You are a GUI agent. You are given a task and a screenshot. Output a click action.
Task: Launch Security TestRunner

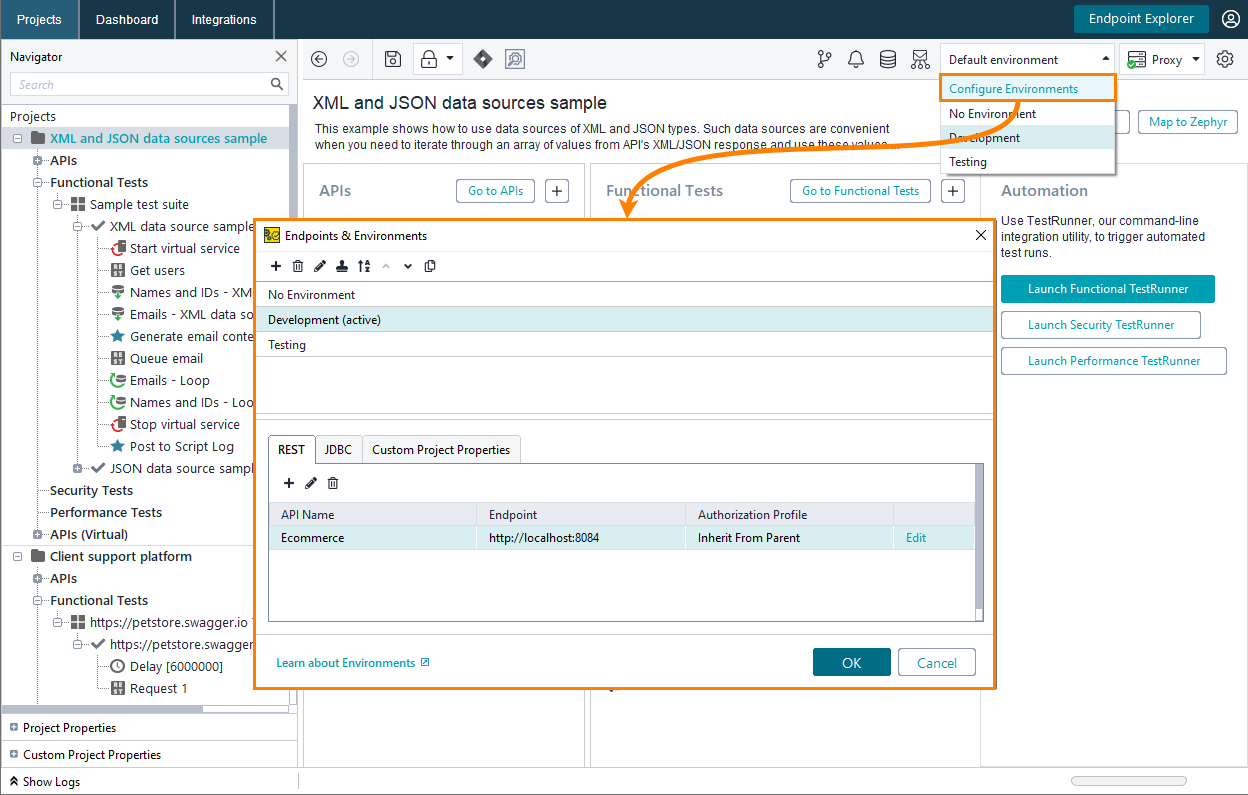coord(1101,325)
